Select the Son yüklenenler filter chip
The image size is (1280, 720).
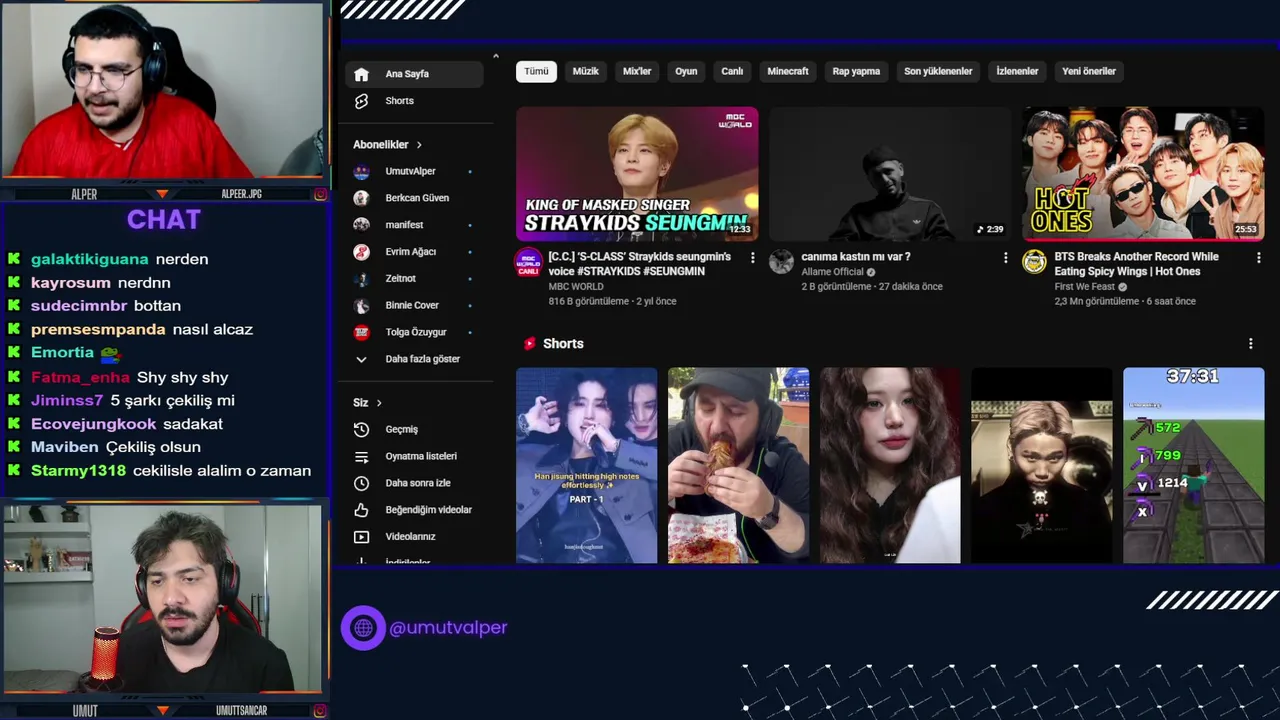[938, 71]
